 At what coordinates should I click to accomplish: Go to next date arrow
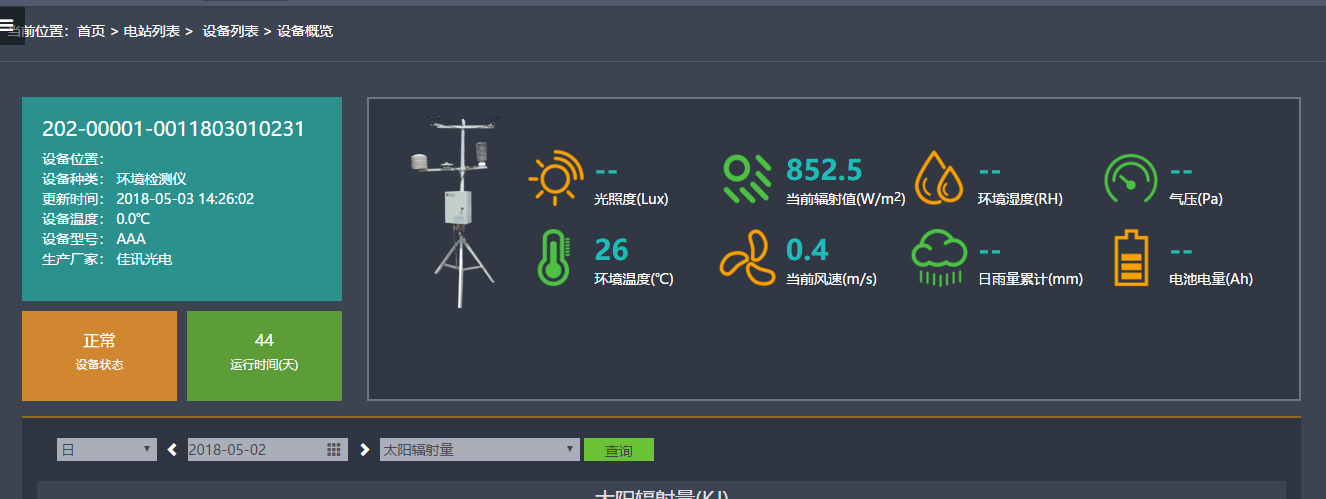[x=364, y=450]
